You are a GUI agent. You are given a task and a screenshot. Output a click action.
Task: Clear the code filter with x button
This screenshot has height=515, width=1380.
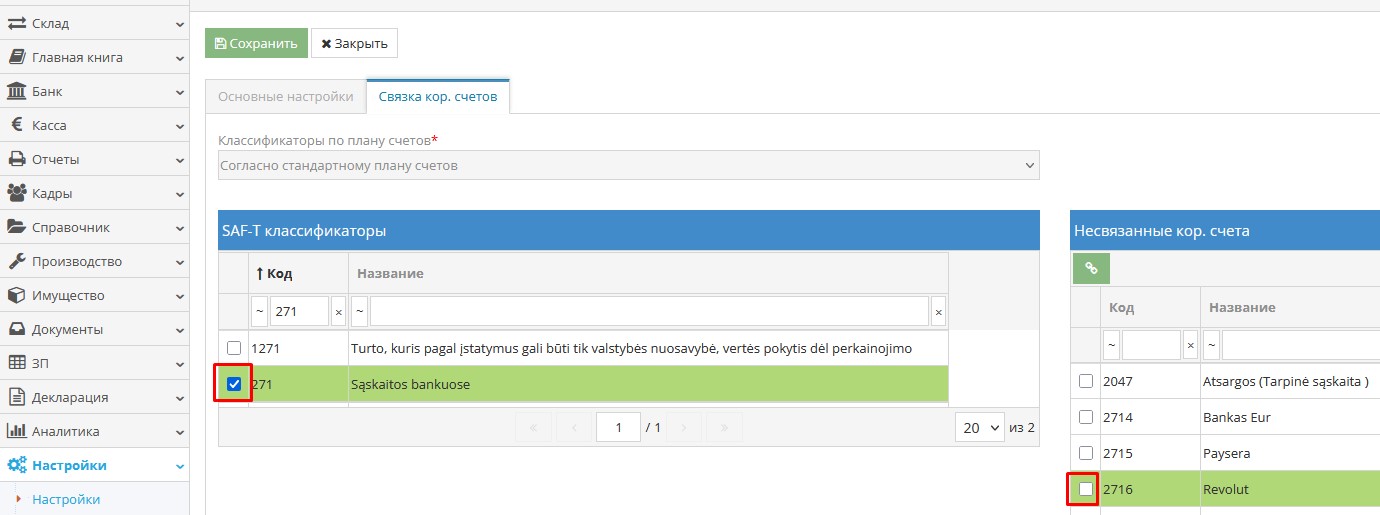click(338, 312)
